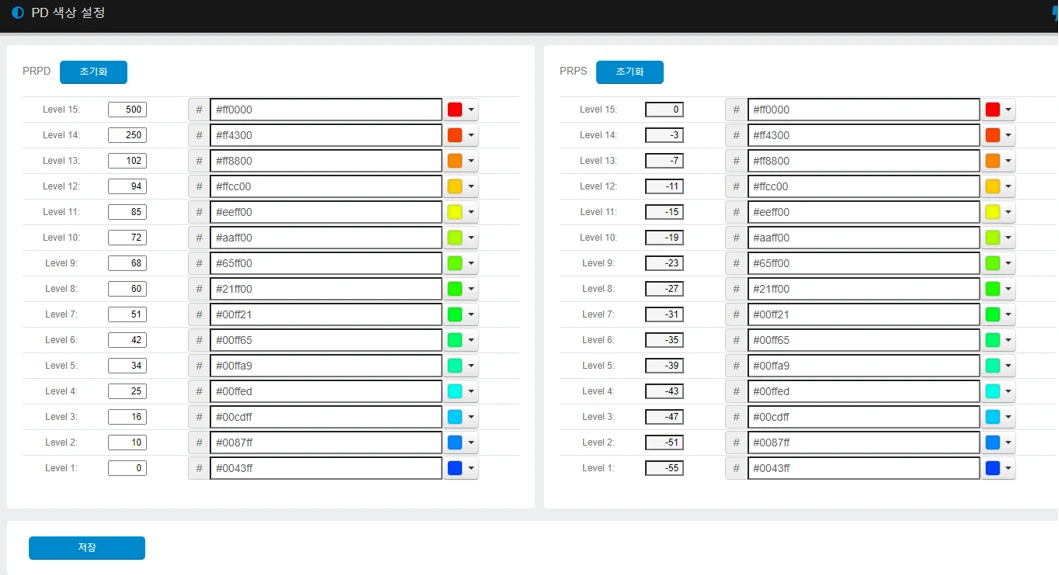This screenshot has width=1059, height=575.
Task: Save settings with 저장 button
Action: (87, 548)
